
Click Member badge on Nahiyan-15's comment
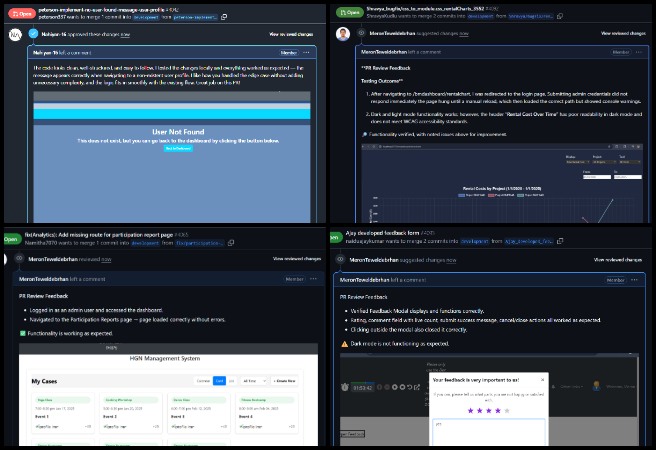coord(288,51)
